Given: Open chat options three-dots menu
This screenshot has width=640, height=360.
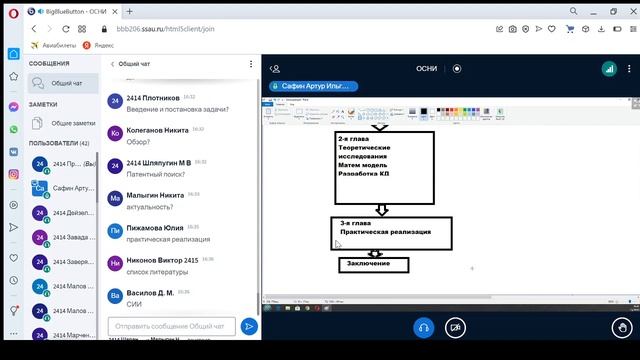Looking at the screenshot, I should pyautogui.click(x=251, y=64).
